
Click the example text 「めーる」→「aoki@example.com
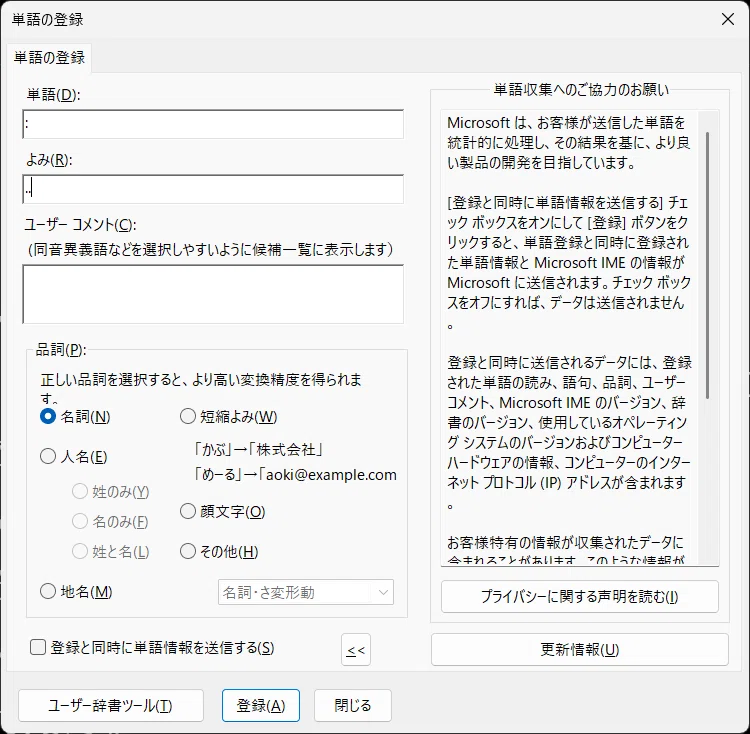point(294,475)
